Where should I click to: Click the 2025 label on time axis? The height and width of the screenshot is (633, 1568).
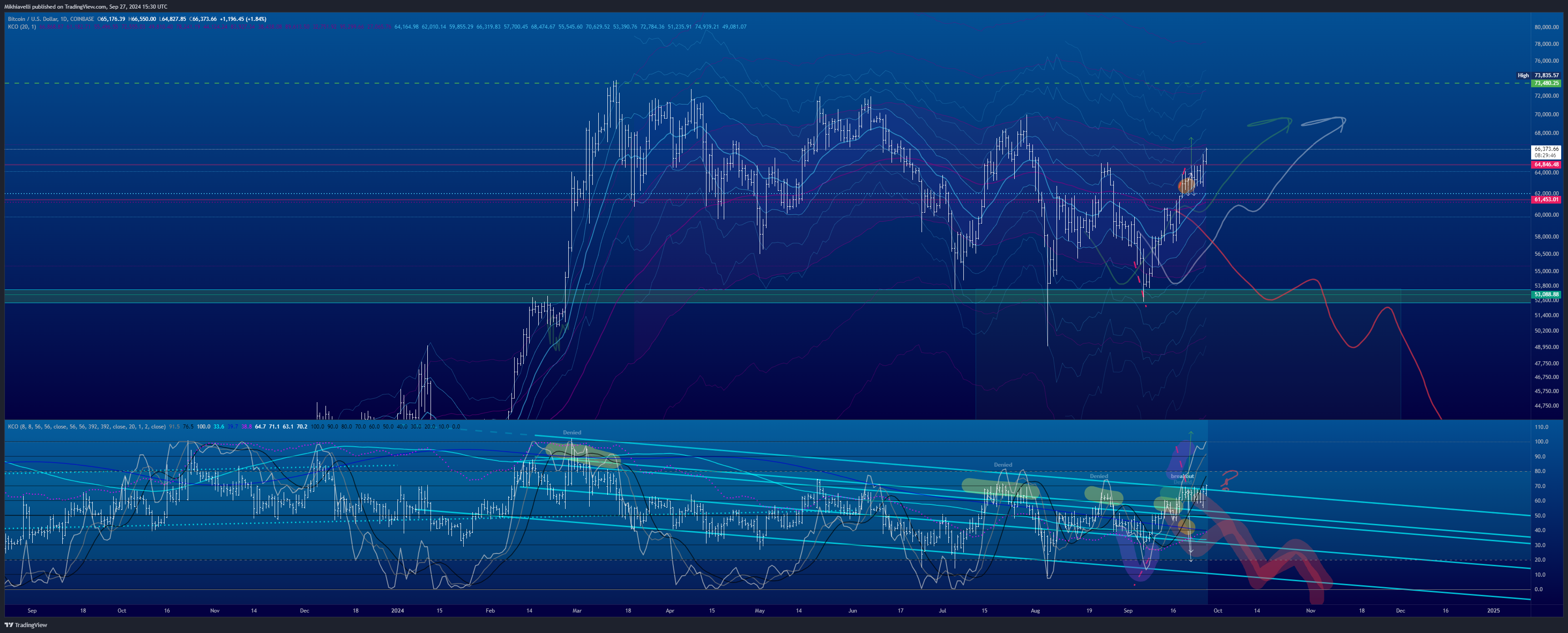pyautogui.click(x=1494, y=610)
